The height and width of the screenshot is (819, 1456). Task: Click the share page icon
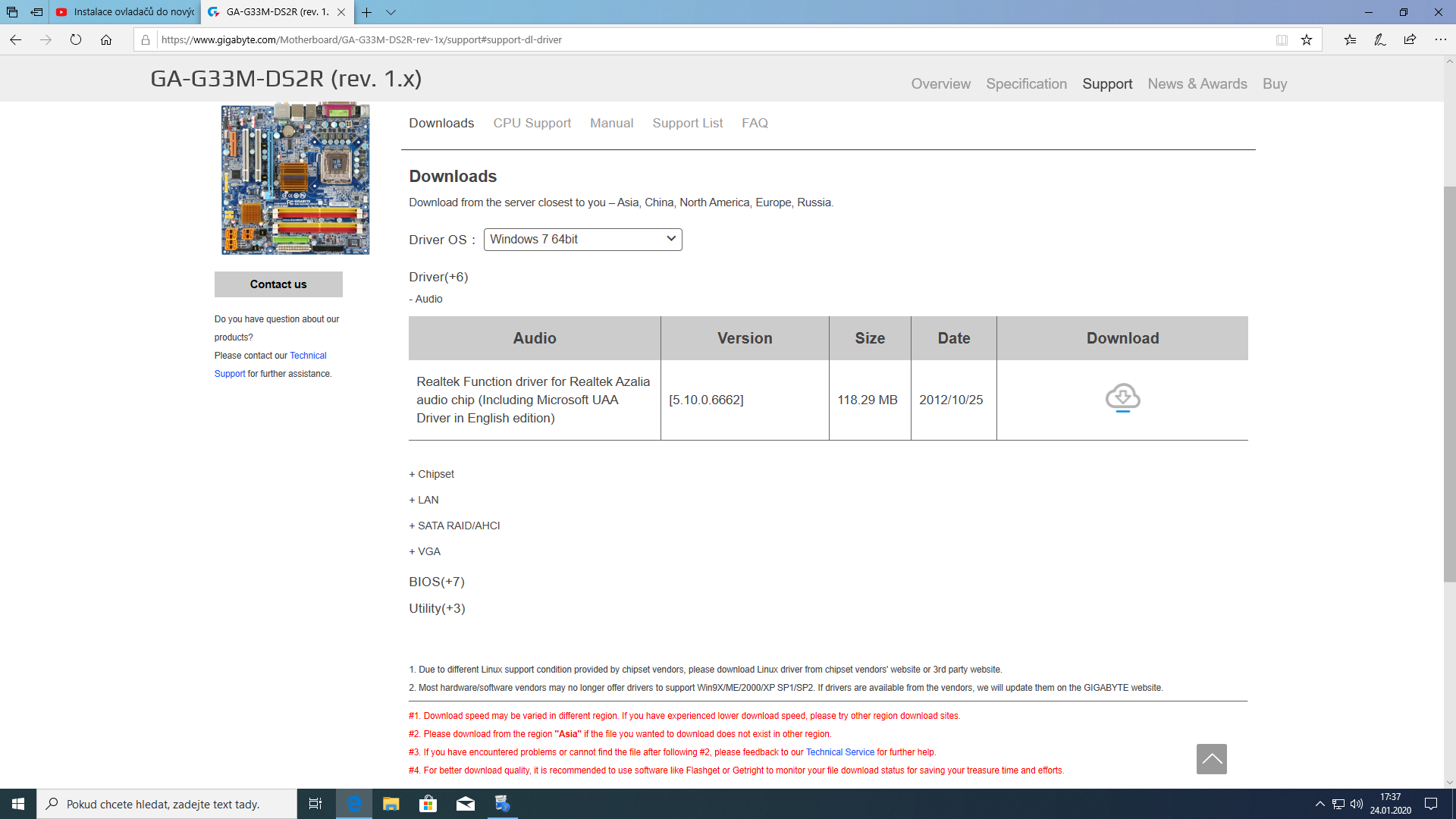(1410, 39)
